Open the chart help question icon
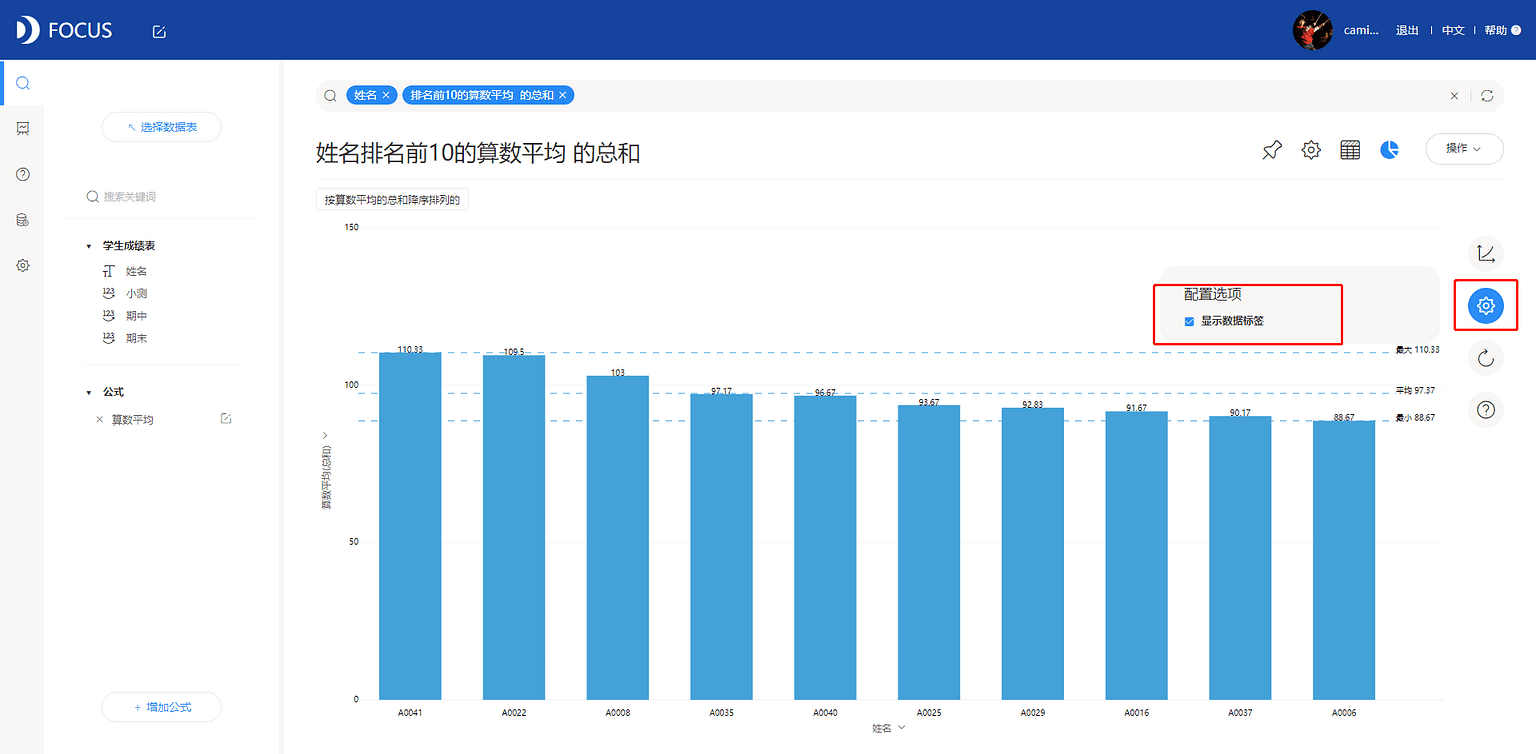The height and width of the screenshot is (754, 1536). coord(1486,409)
